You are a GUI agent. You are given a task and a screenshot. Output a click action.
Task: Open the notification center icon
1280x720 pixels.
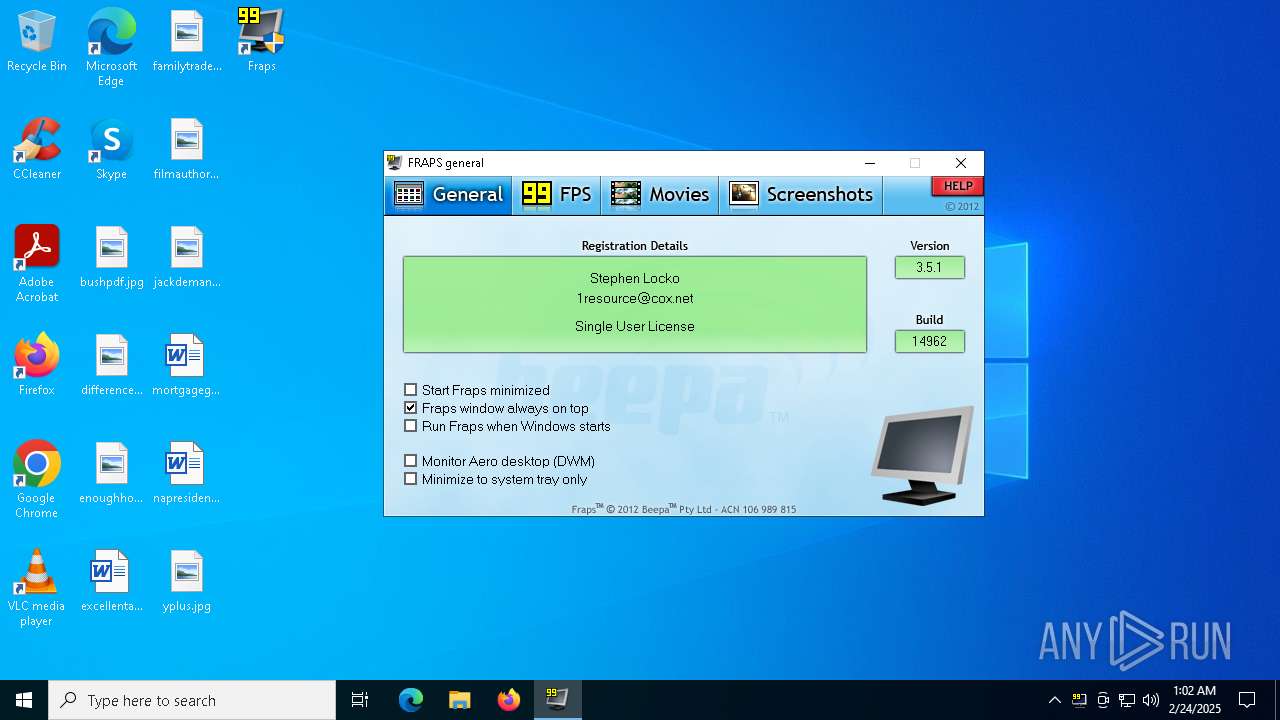click(x=1247, y=700)
